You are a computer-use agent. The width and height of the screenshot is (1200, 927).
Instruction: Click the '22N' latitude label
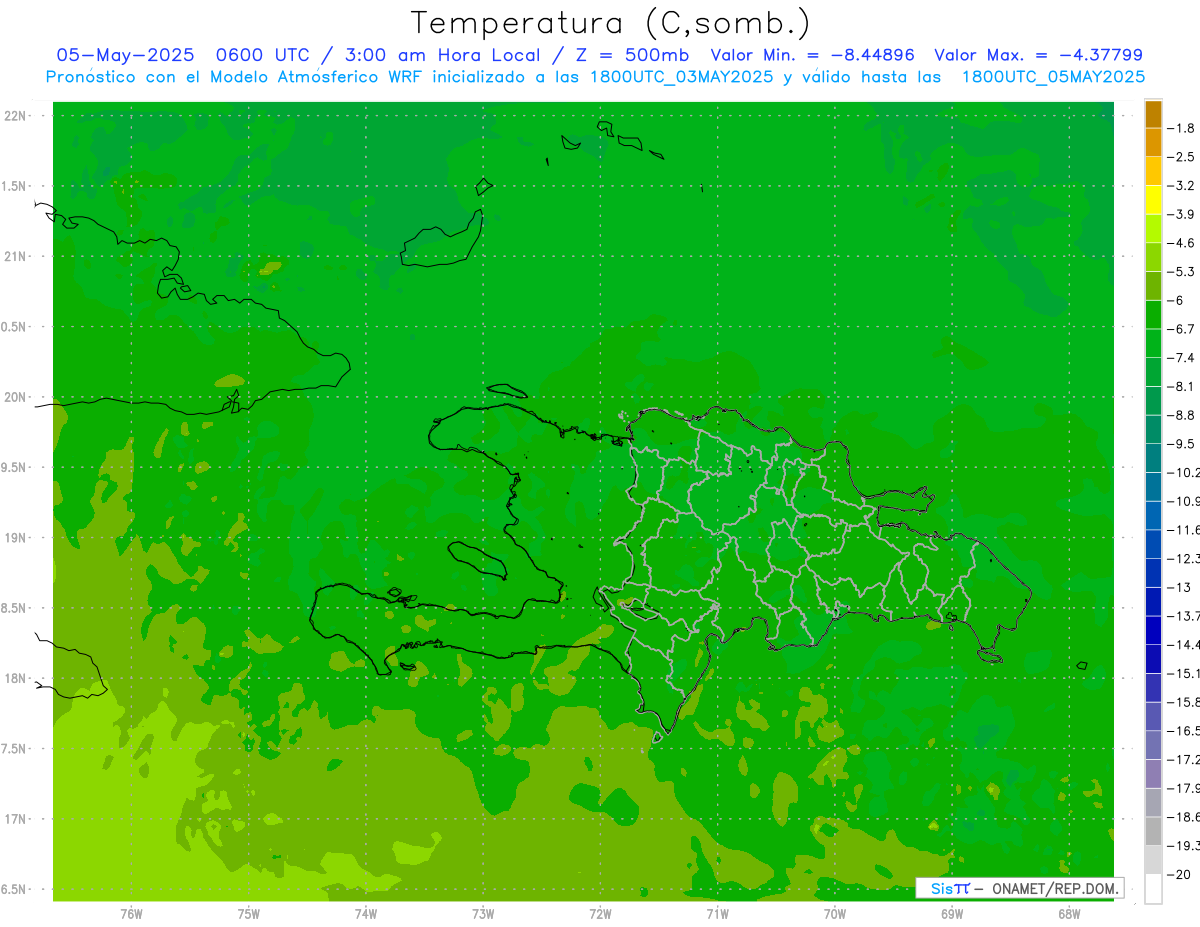pyautogui.click(x=15, y=116)
